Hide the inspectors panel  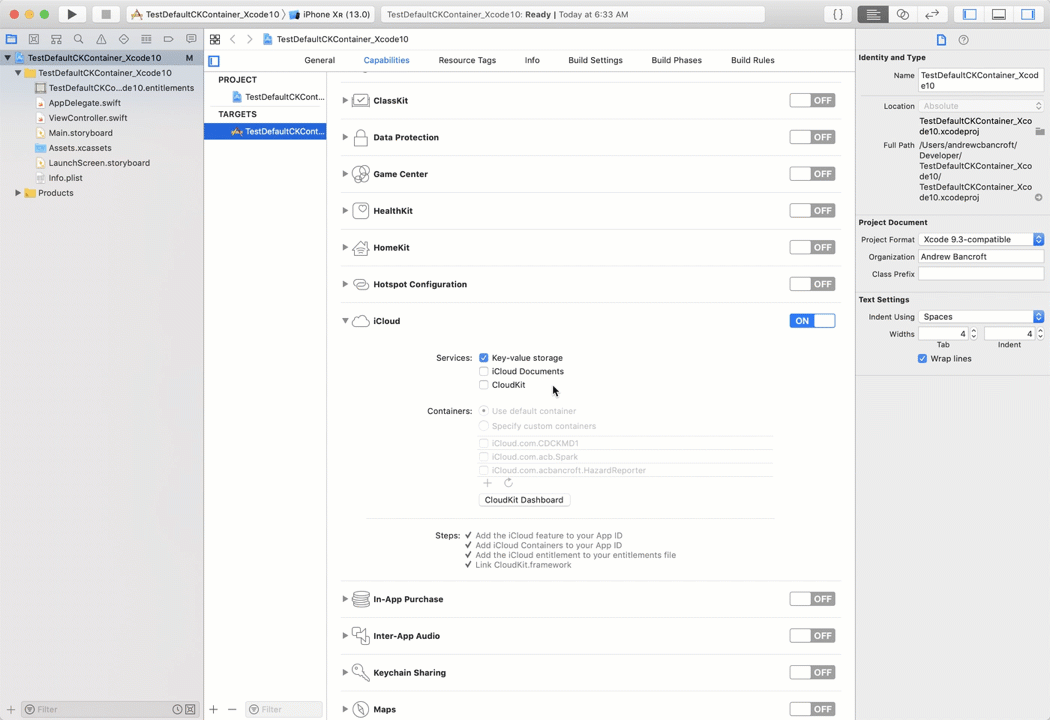[x=1028, y=14]
